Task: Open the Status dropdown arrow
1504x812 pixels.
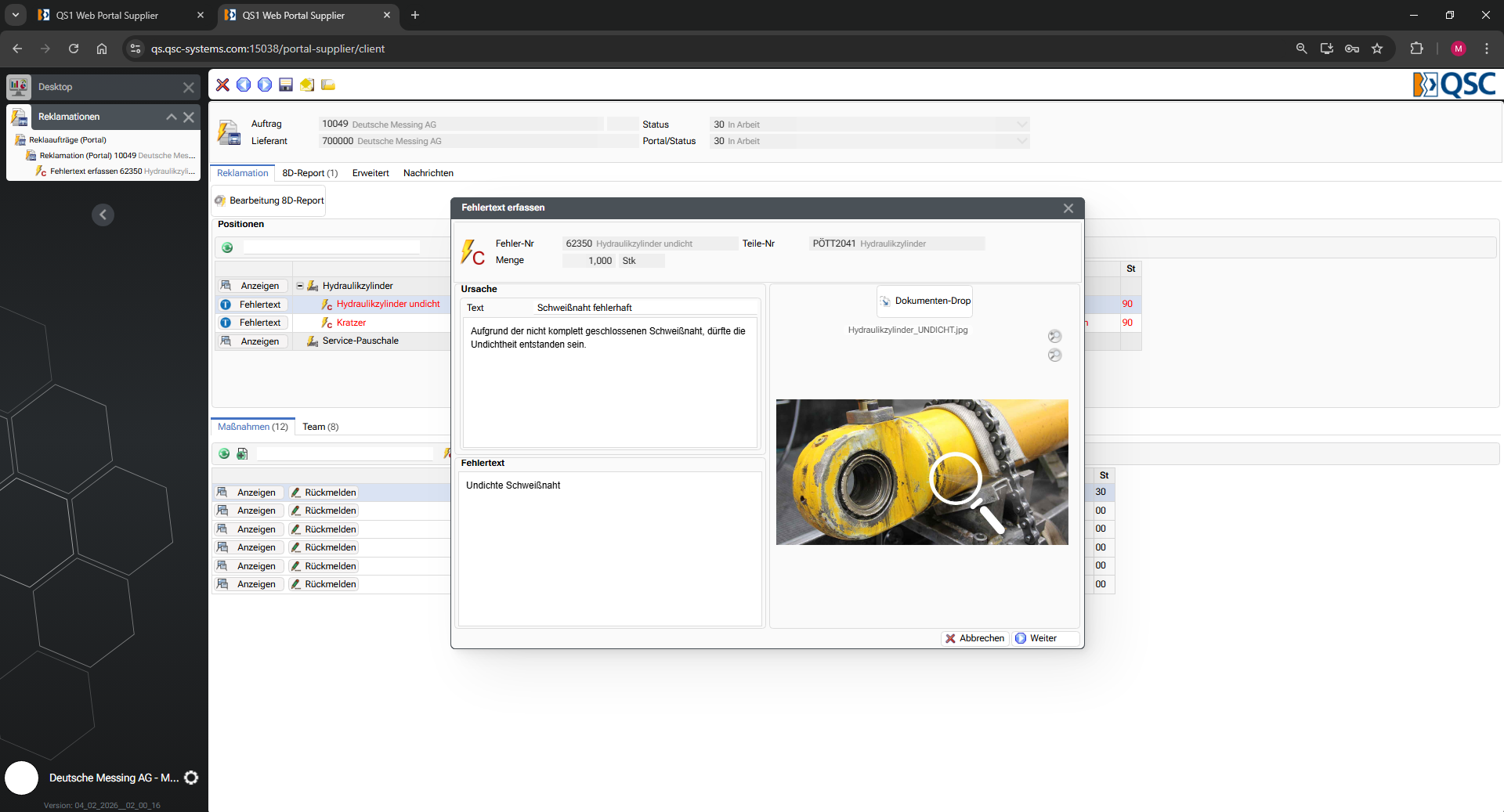Action: pos(1021,125)
